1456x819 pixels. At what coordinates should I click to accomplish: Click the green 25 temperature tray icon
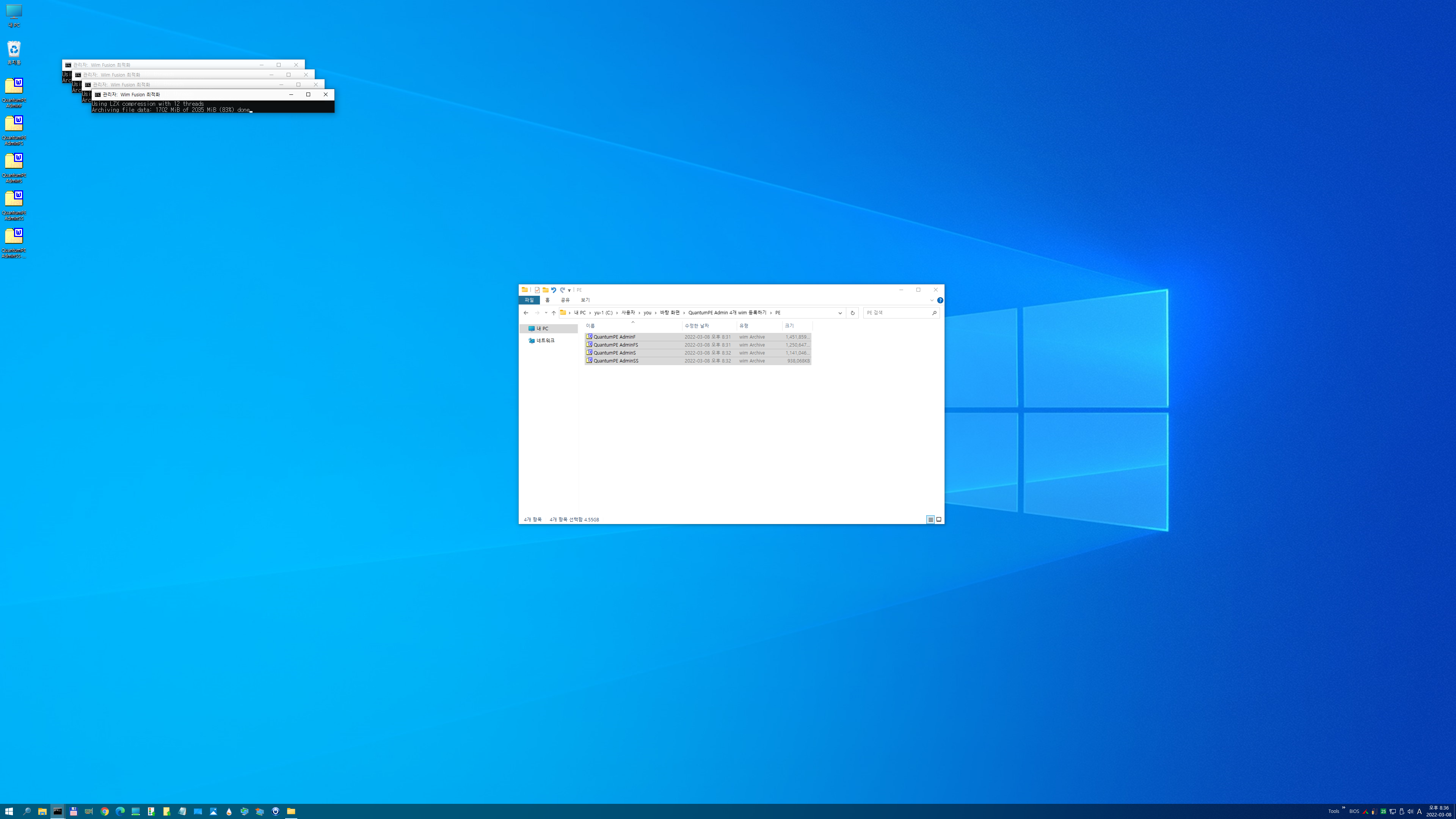1383,812
